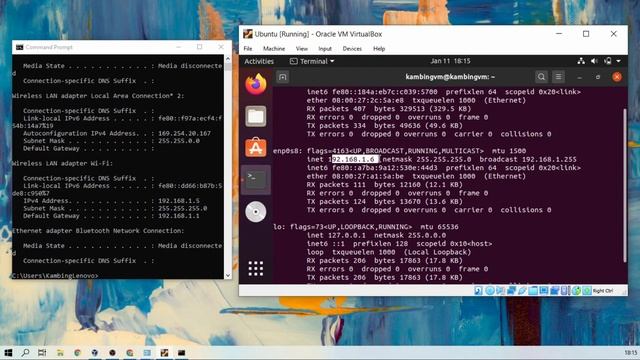Click IPv4 Address 192.168.1.5 in Command Prompt

(179, 201)
